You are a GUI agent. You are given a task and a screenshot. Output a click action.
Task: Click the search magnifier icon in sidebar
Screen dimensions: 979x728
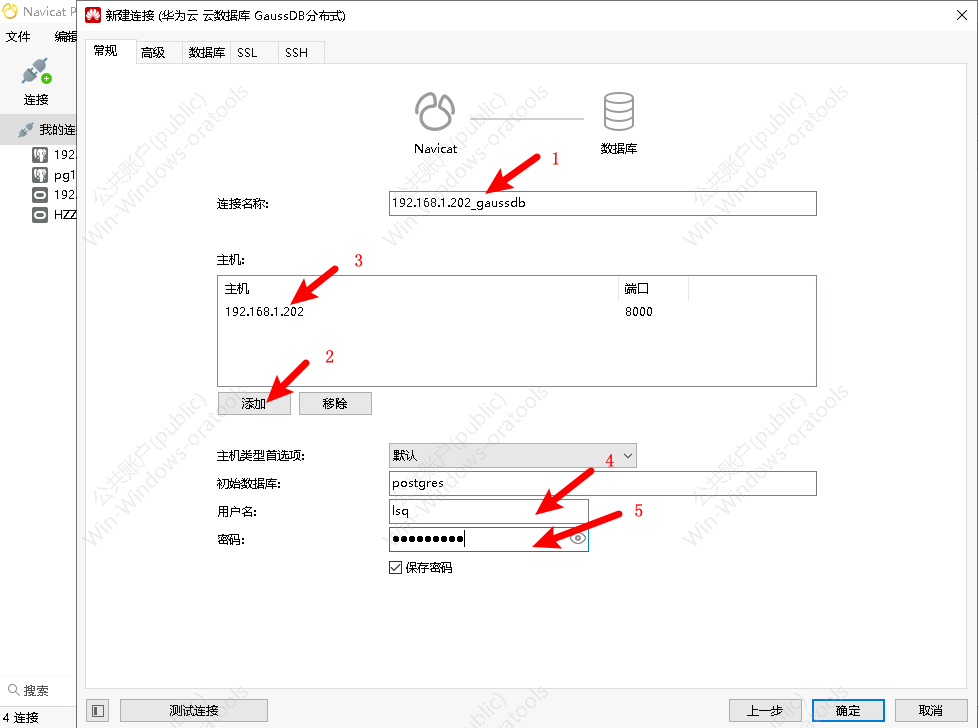pos(13,690)
